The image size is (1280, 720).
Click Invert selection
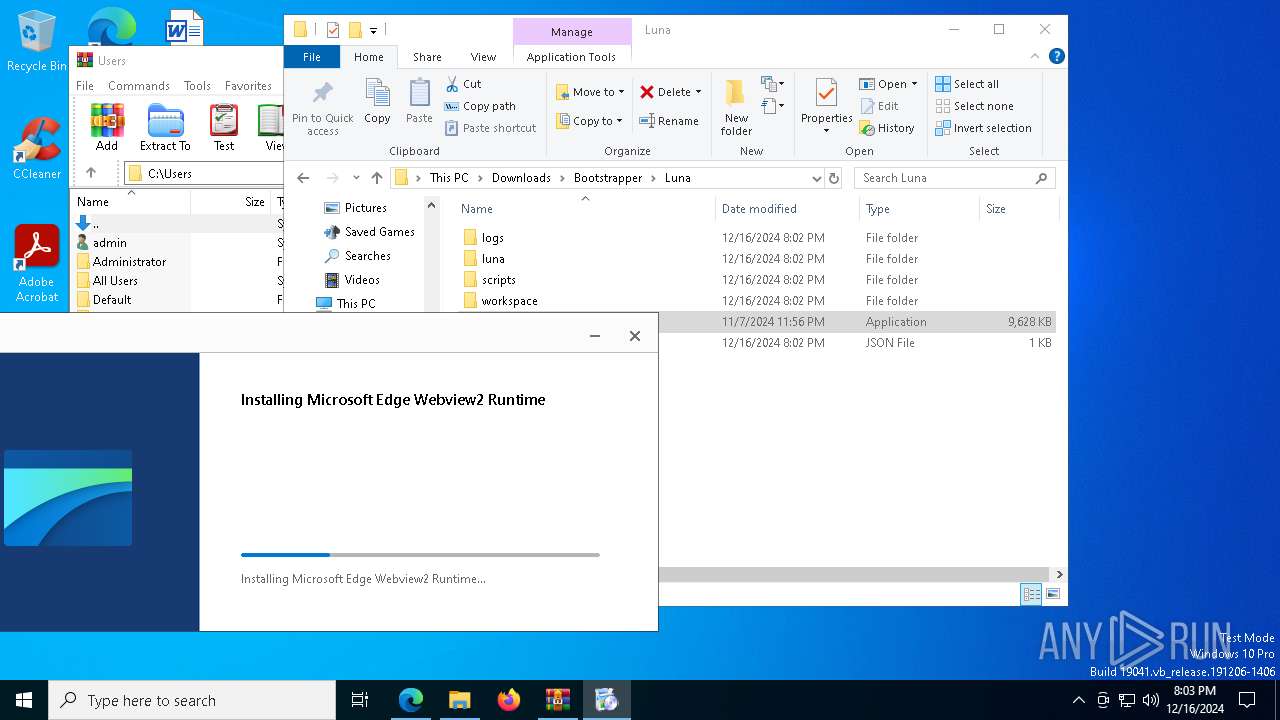pos(983,128)
